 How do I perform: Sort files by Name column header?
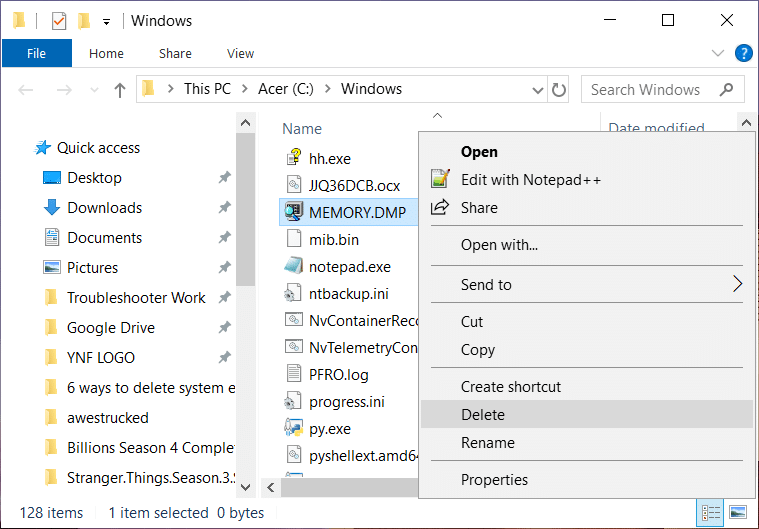(x=302, y=128)
